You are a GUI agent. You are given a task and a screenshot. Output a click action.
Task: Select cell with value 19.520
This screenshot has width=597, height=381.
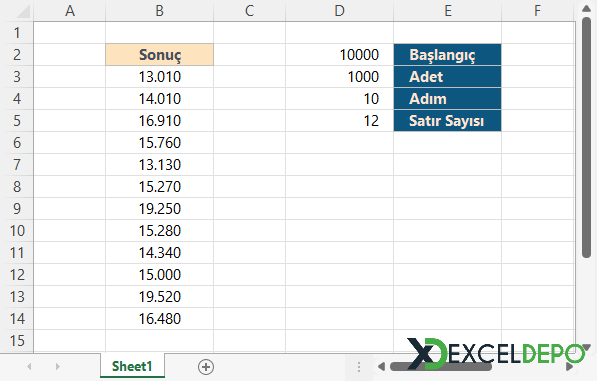click(x=160, y=297)
